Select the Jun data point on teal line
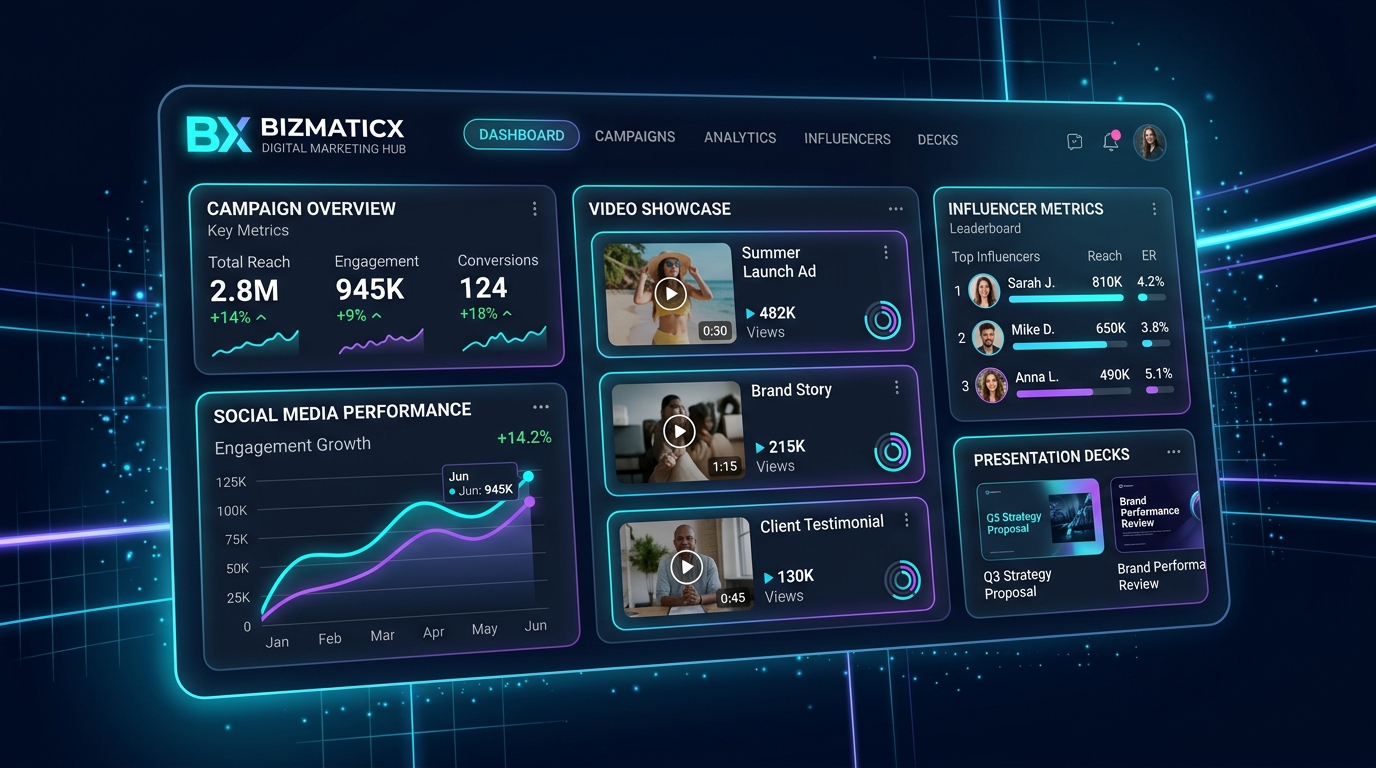This screenshot has height=768, width=1376. pos(528,477)
